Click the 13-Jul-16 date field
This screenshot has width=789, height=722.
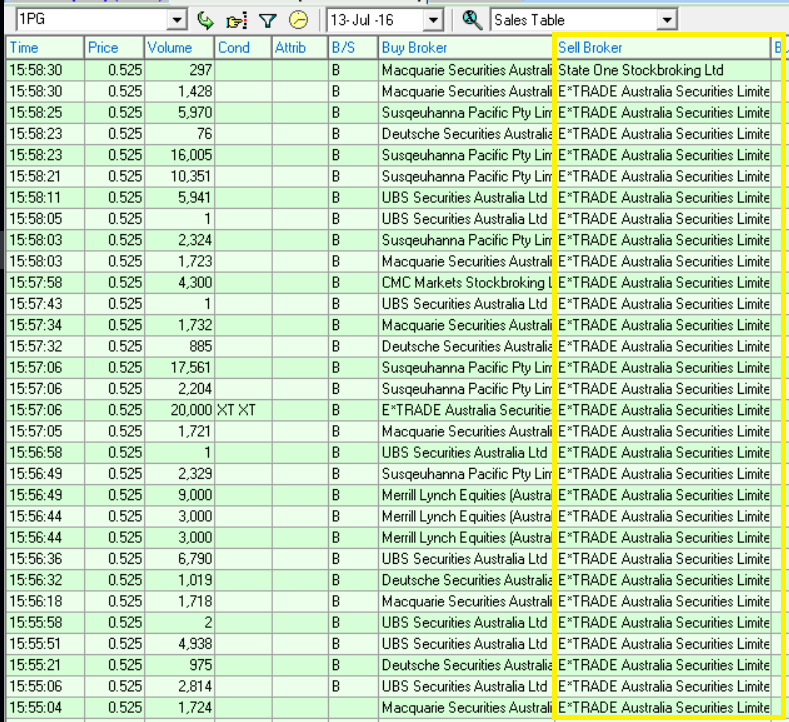click(x=376, y=20)
